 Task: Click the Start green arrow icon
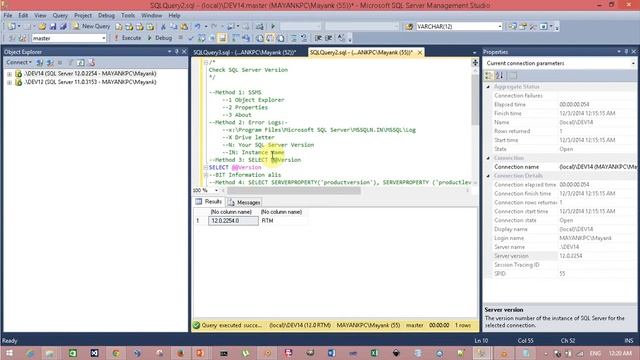coord(273,27)
